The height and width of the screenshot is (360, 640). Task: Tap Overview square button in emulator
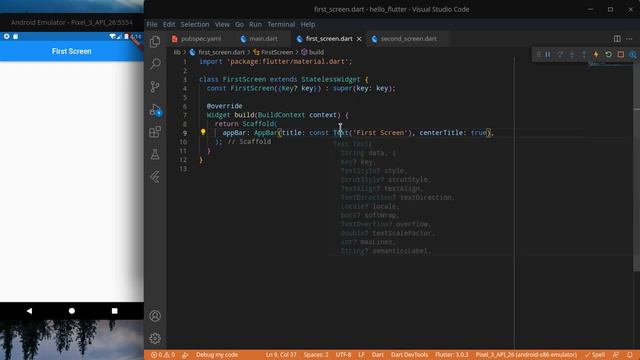point(115,311)
